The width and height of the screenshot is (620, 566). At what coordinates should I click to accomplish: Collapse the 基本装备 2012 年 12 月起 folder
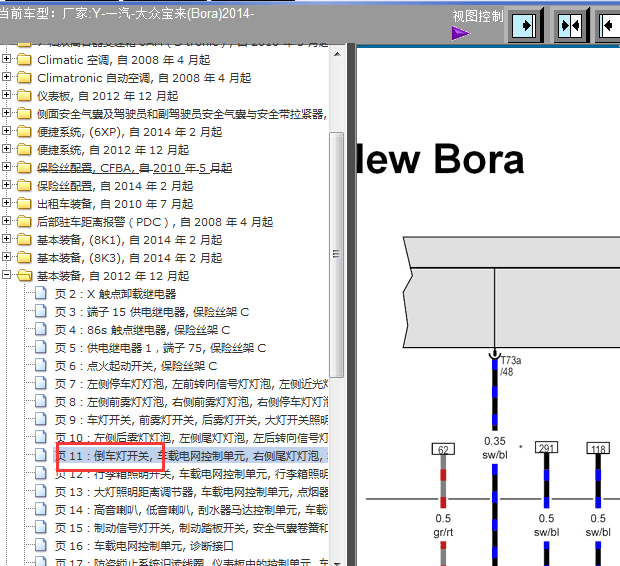[7, 276]
